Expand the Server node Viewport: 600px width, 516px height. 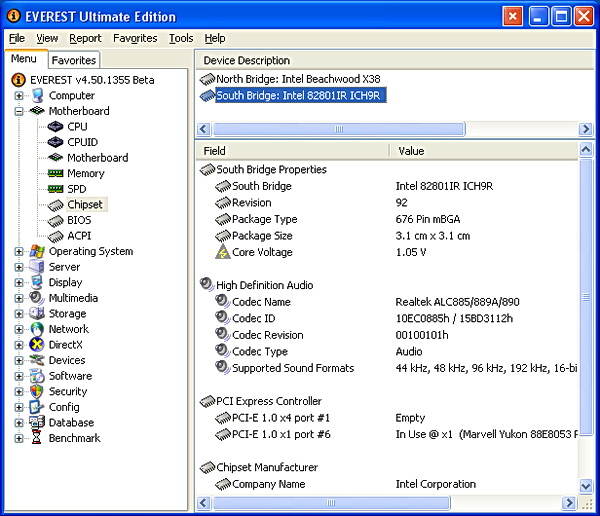(19, 267)
